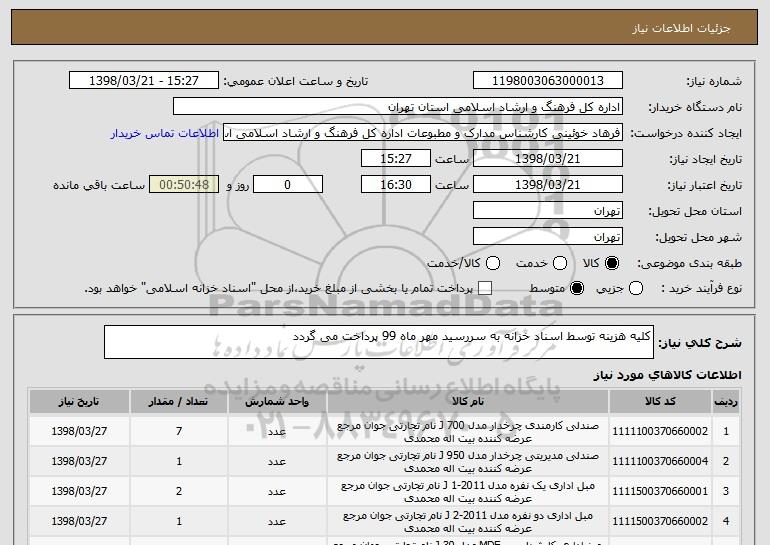Click the جزئیات اطلاعات نیاز header title
Viewport: 770px width, 545px height.
(x=681, y=28)
